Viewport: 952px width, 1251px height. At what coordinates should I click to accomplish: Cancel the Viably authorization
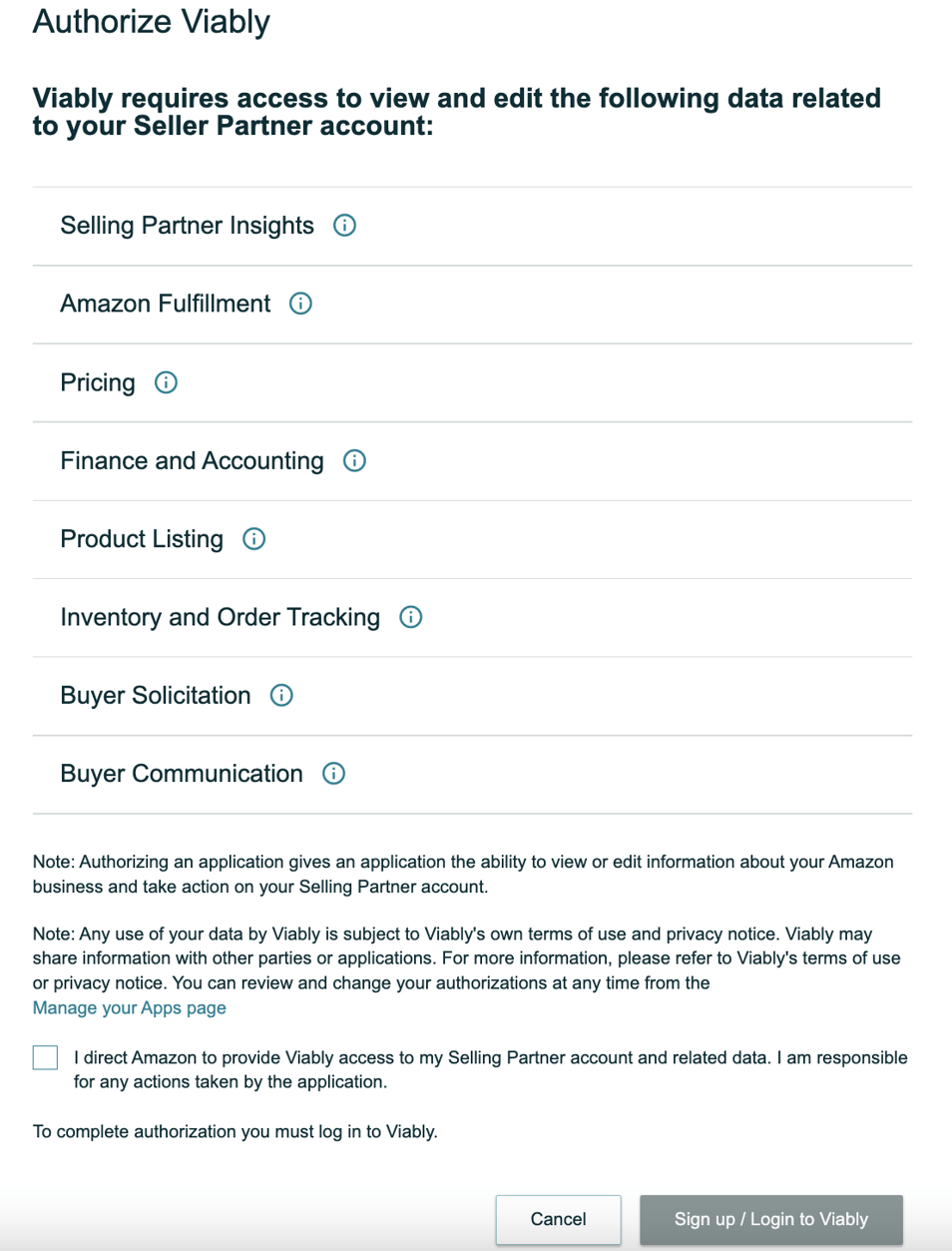558,1219
